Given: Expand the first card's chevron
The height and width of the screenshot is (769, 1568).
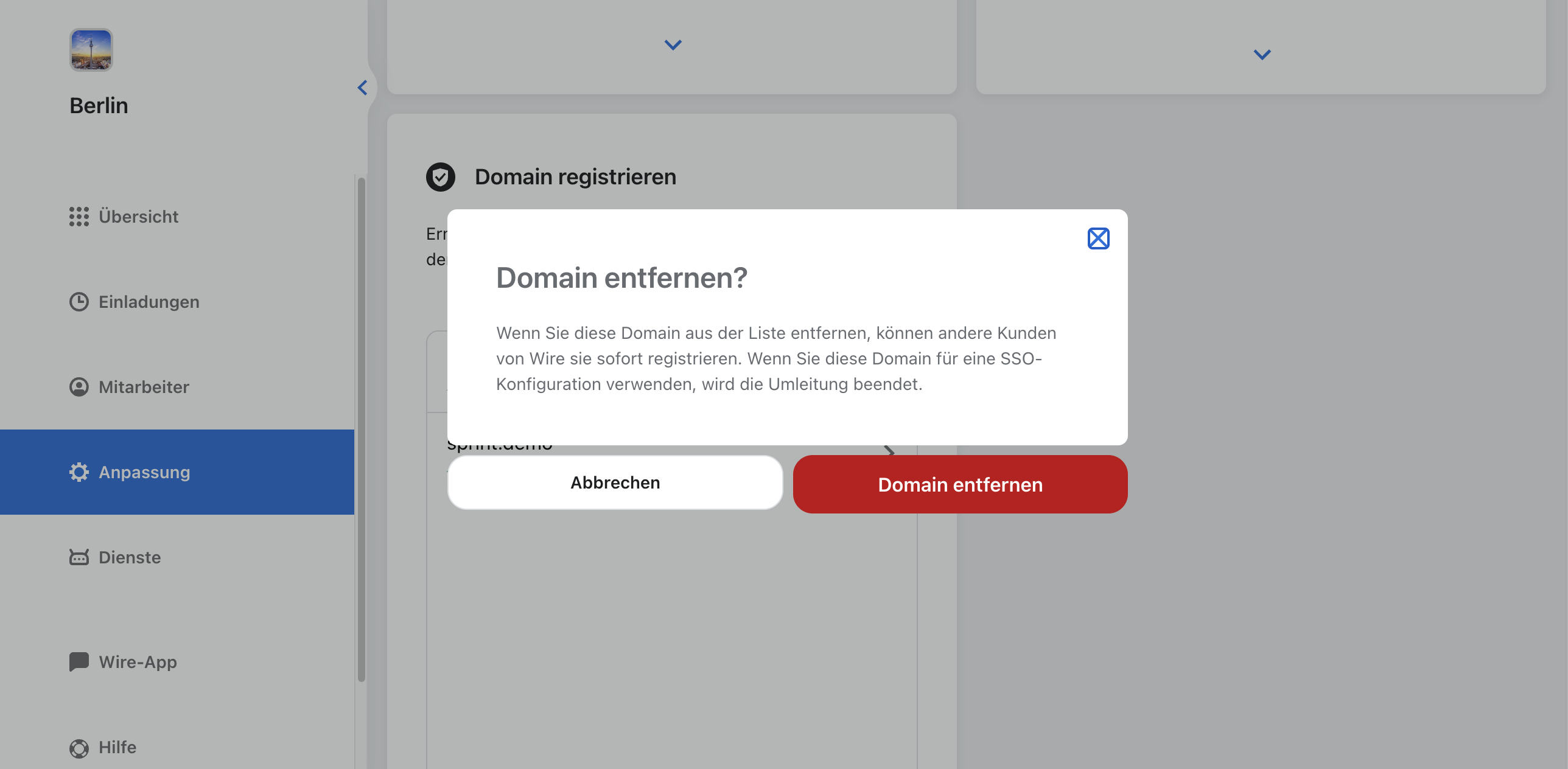Looking at the screenshot, I should [673, 45].
